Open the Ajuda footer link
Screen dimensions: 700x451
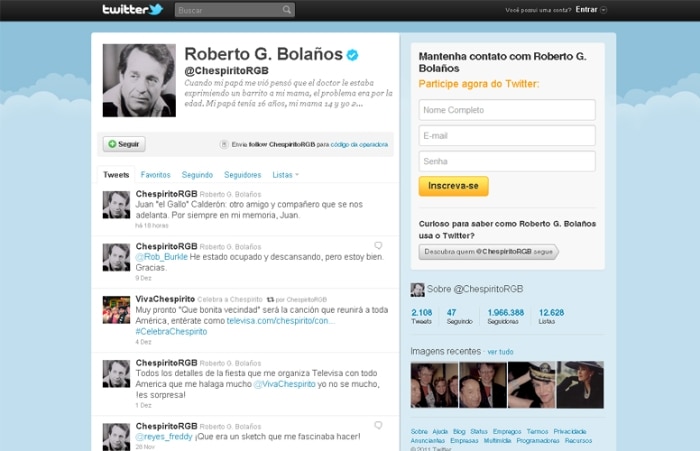440,431
